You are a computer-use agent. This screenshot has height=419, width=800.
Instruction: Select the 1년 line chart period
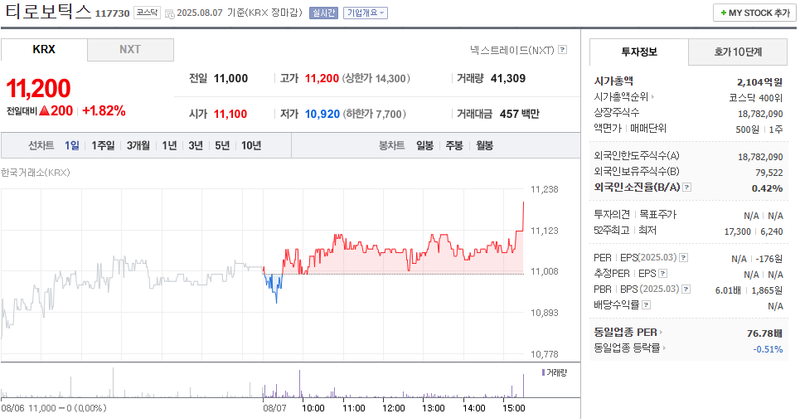(169, 145)
